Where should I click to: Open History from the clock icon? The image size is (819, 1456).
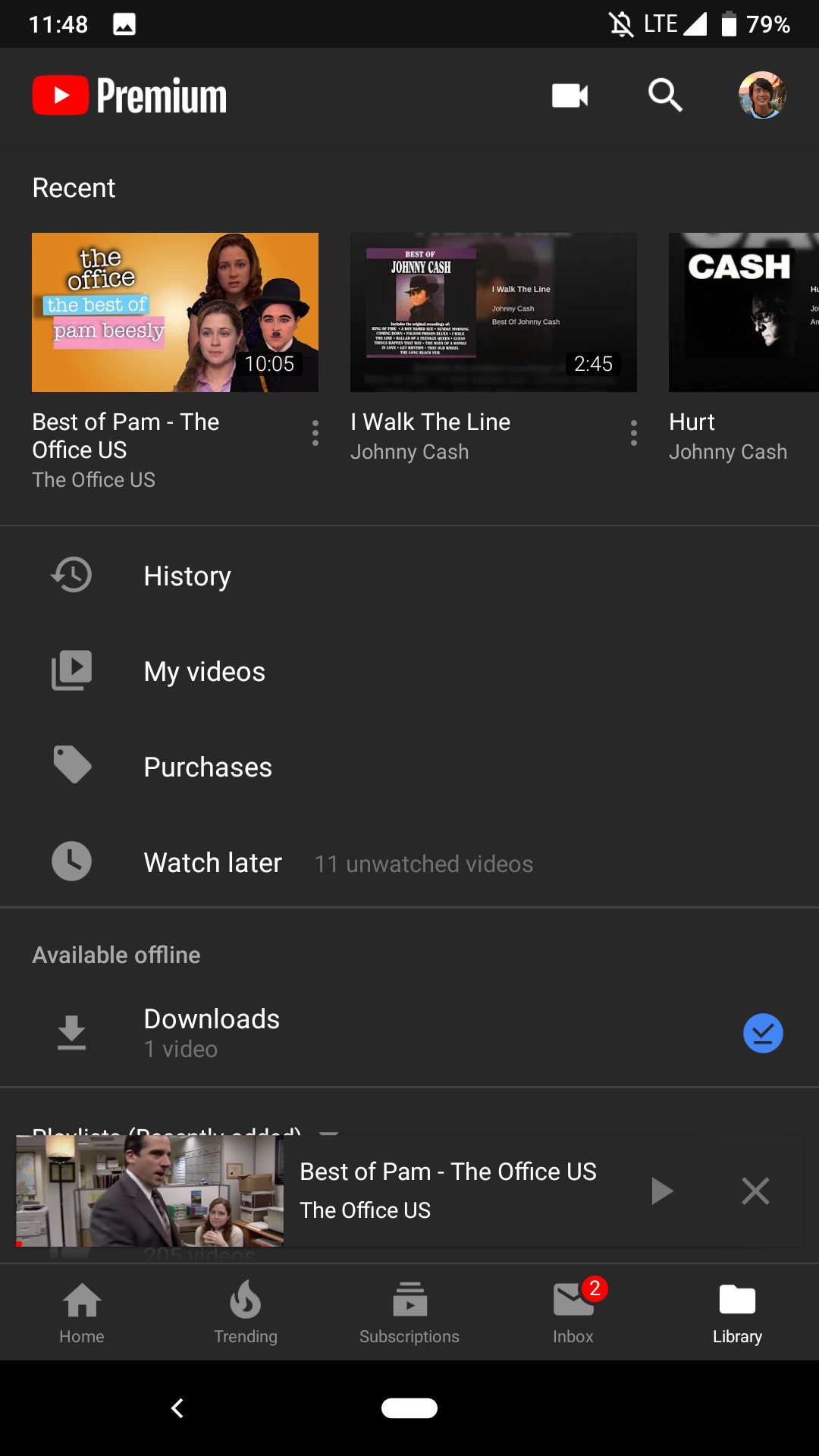(71, 576)
